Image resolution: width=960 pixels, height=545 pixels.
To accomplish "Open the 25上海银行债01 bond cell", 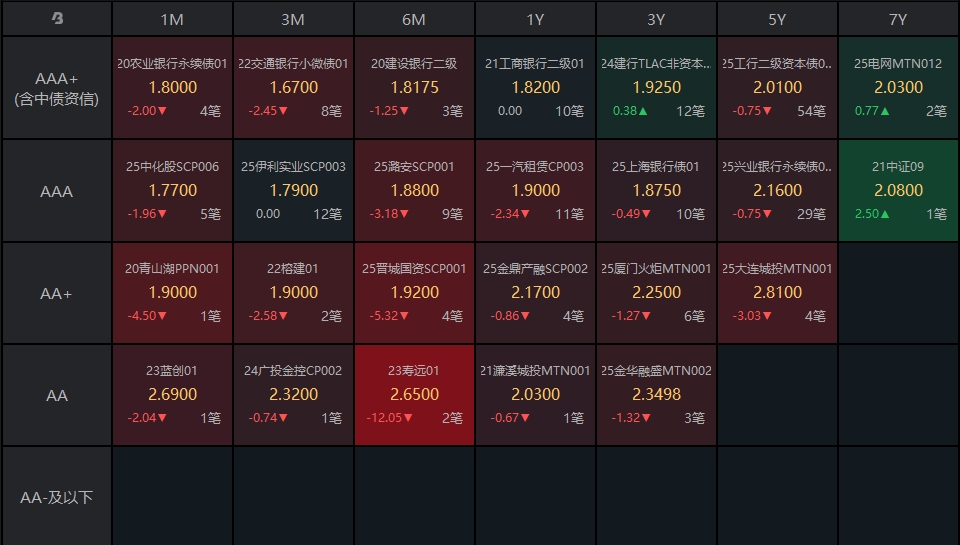I will pyautogui.click(x=656, y=190).
